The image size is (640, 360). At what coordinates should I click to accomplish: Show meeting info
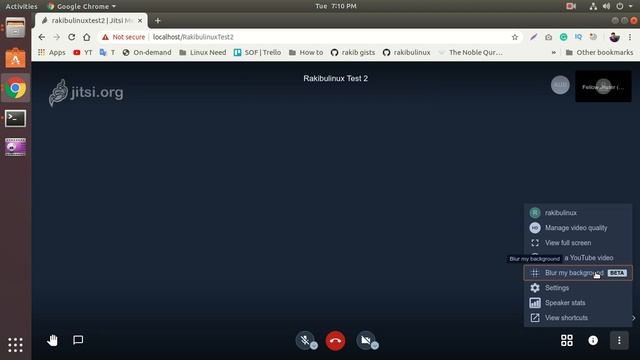pyautogui.click(x=593, y=340)
